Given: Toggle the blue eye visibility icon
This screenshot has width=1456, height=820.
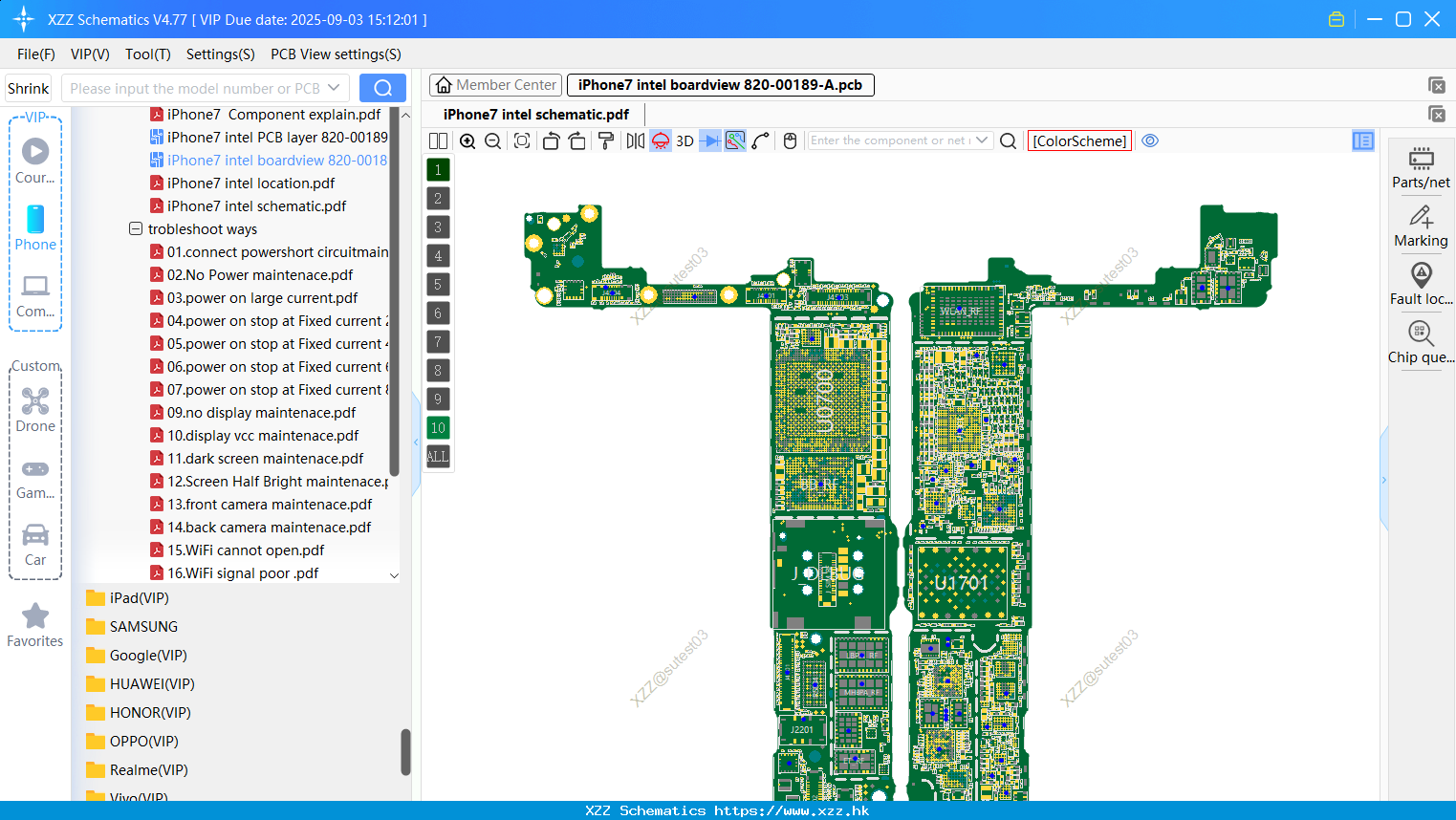Looking at the screenshot, I should pyautogui.click(x=1150, y=140).
